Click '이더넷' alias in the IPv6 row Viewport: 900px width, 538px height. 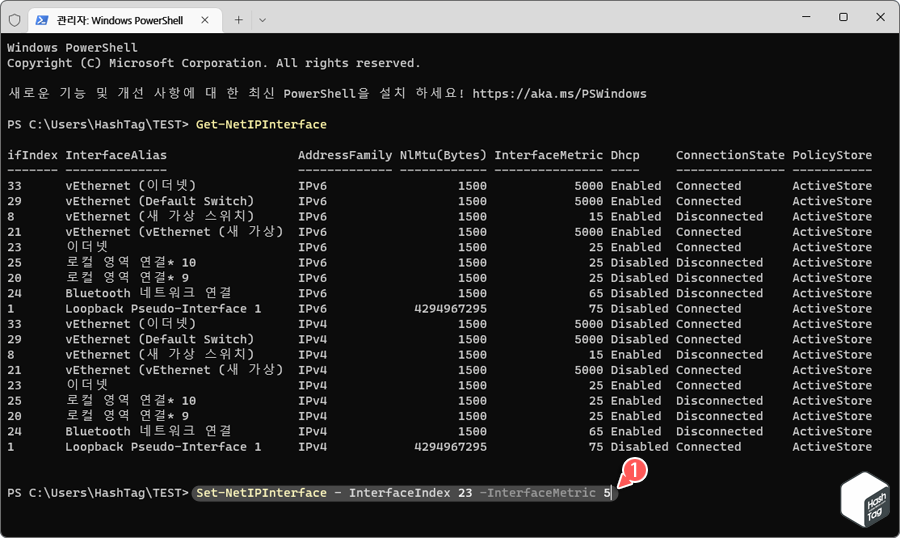[x=87, y=247]
